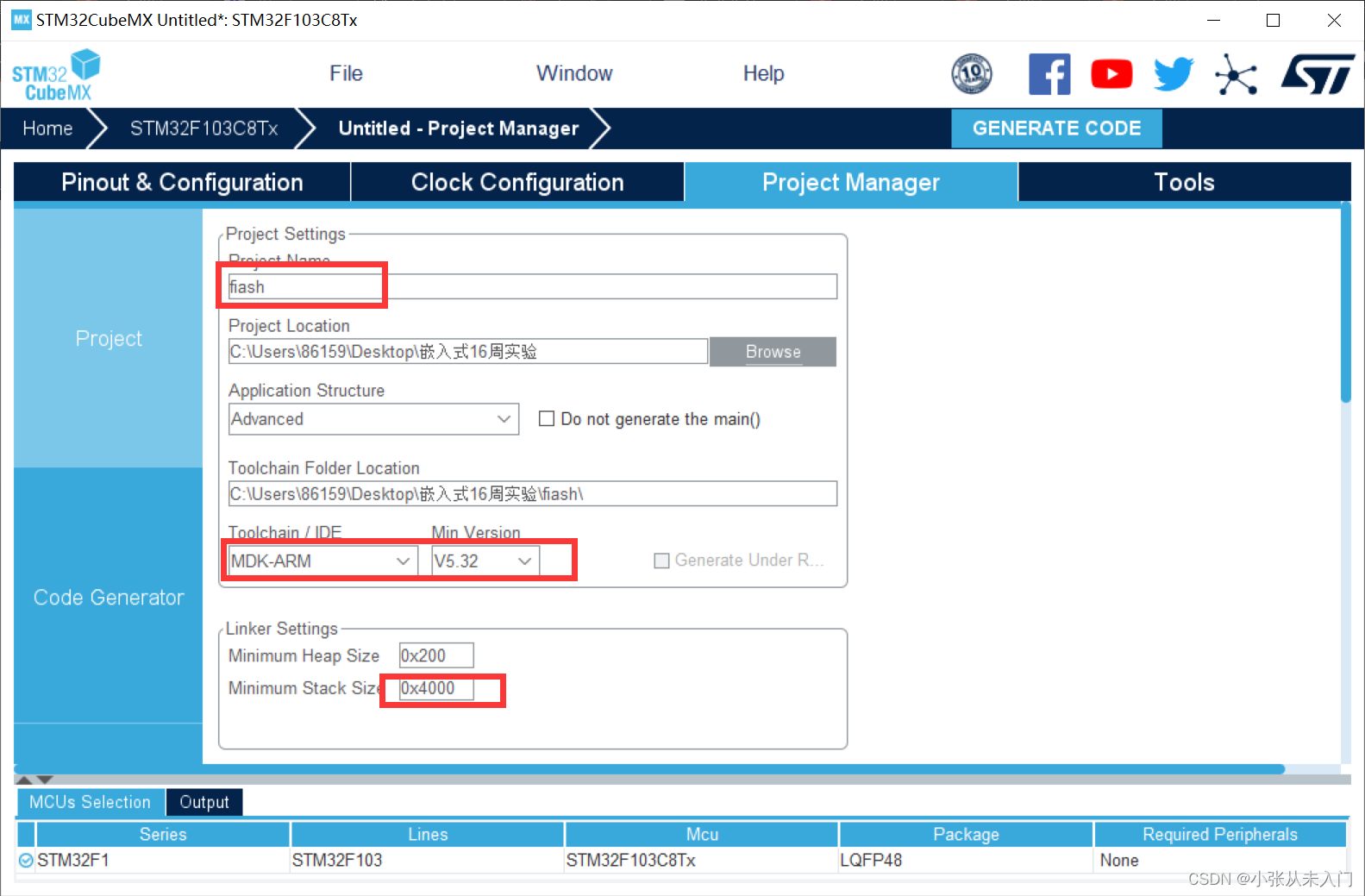This screenshot has height=896, width=1365.
Task: Switch to the Output tab
Action: pyautogui.click(x=204, y=802)
